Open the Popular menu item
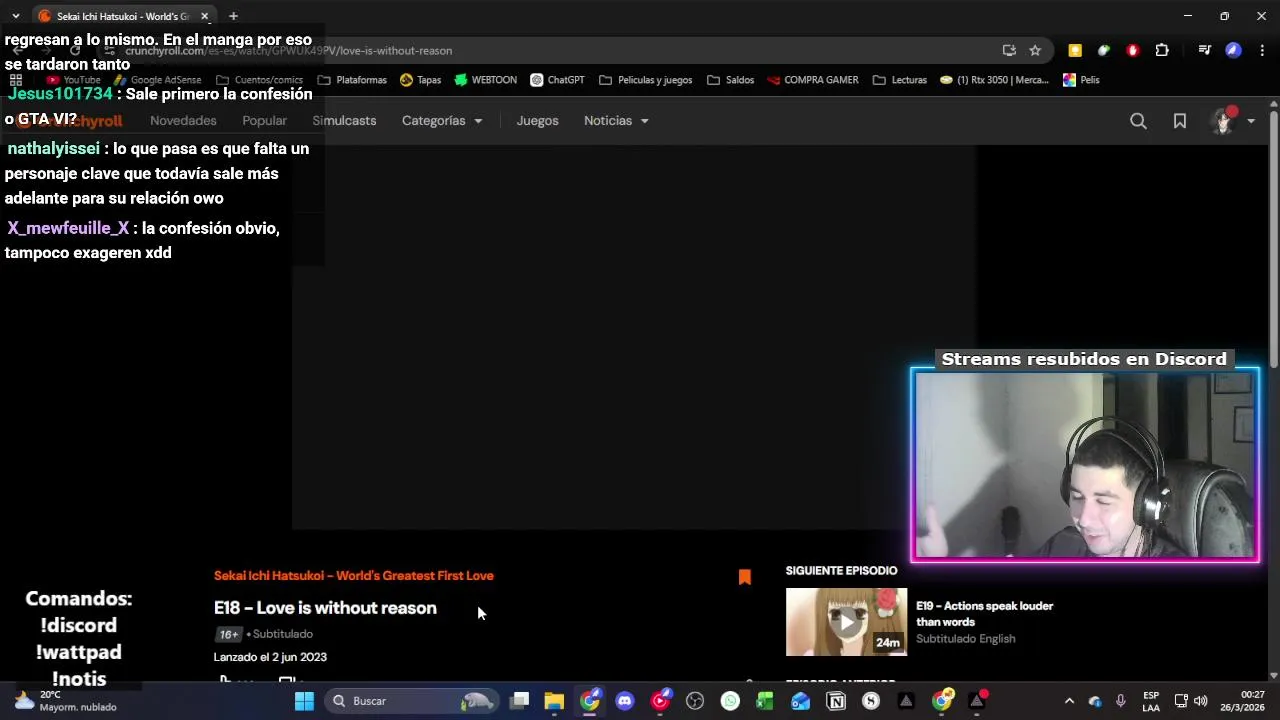This screenshot has width=1280, height=720. [264, 121]
